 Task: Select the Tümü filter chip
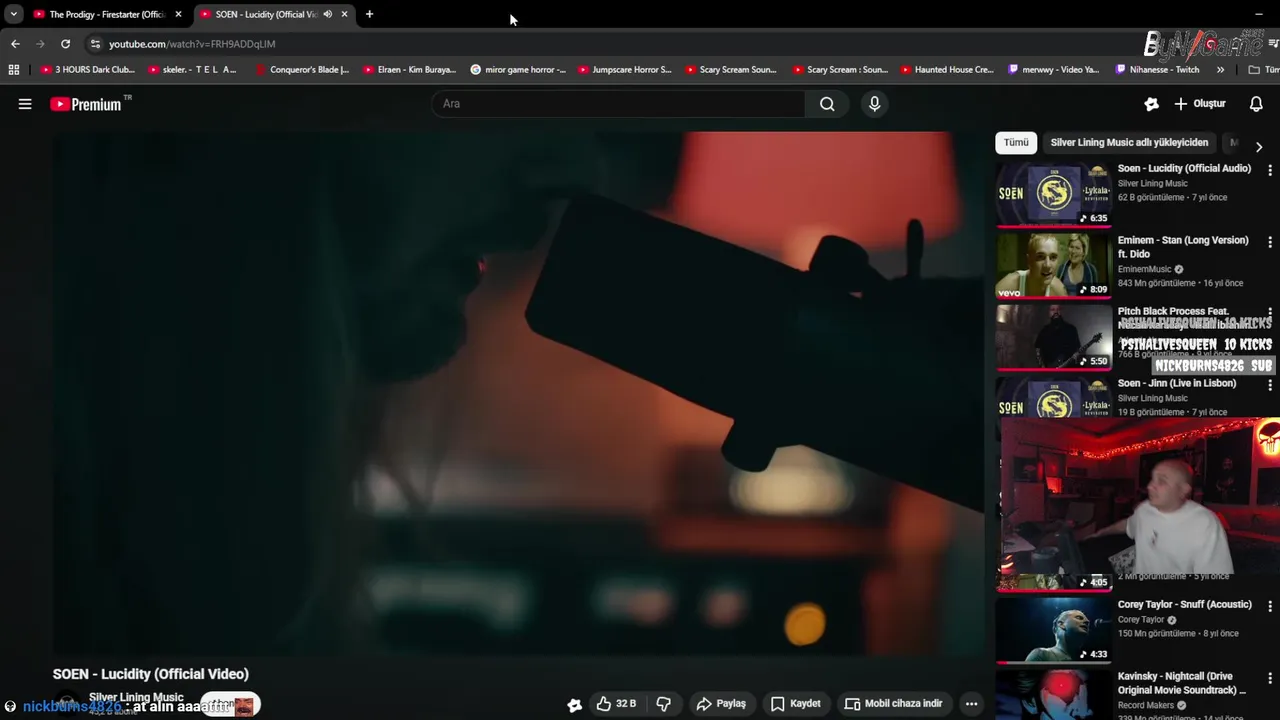pyautogui.click(x=1016, y=143)
